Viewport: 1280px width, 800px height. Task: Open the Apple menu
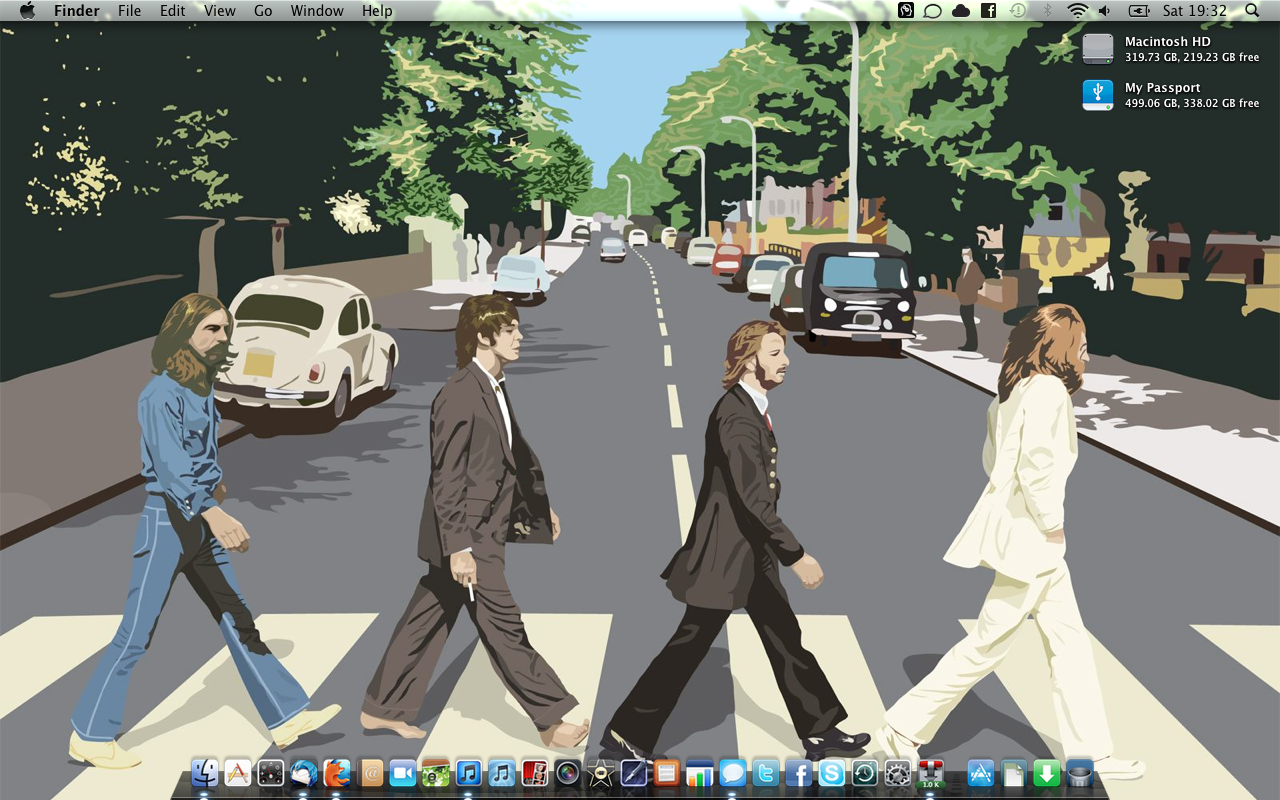click(x=27, y=11)
